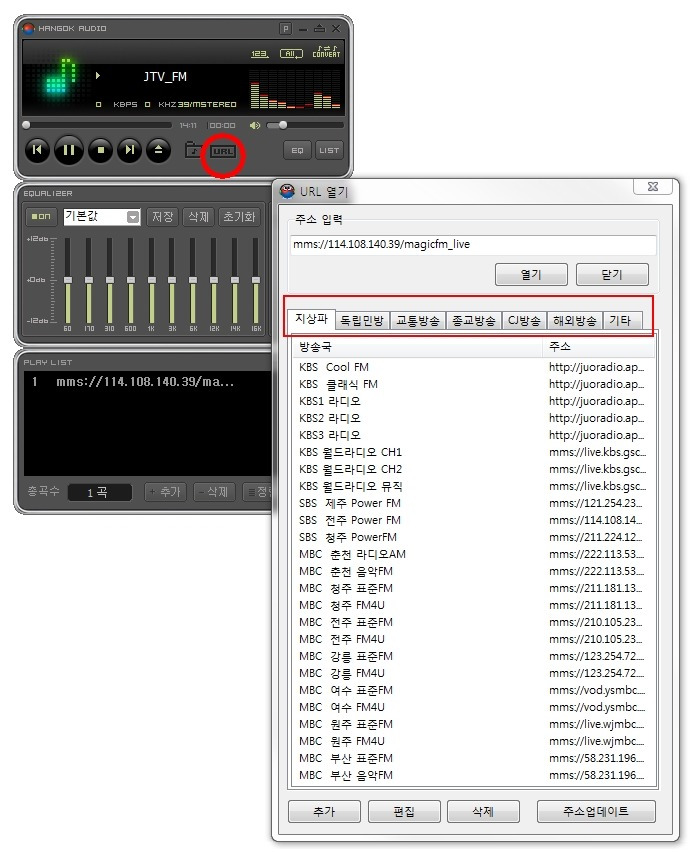Switch to the 교통방송 tab
The width and height of the screenshot is (693, 852).
tap(417, 321)
